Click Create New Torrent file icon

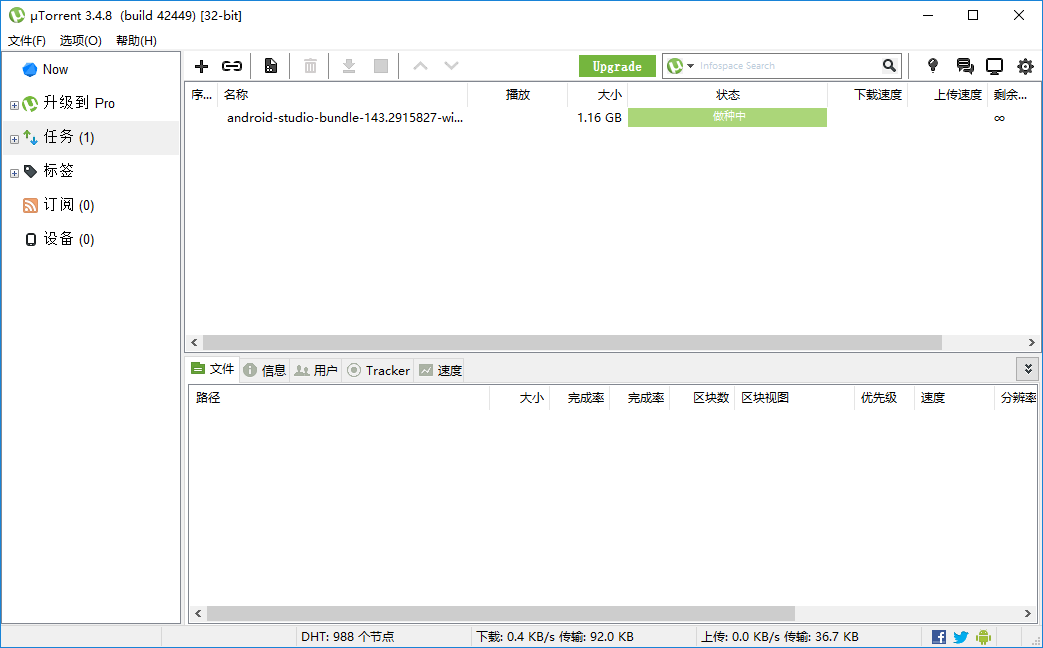point(271,66)
